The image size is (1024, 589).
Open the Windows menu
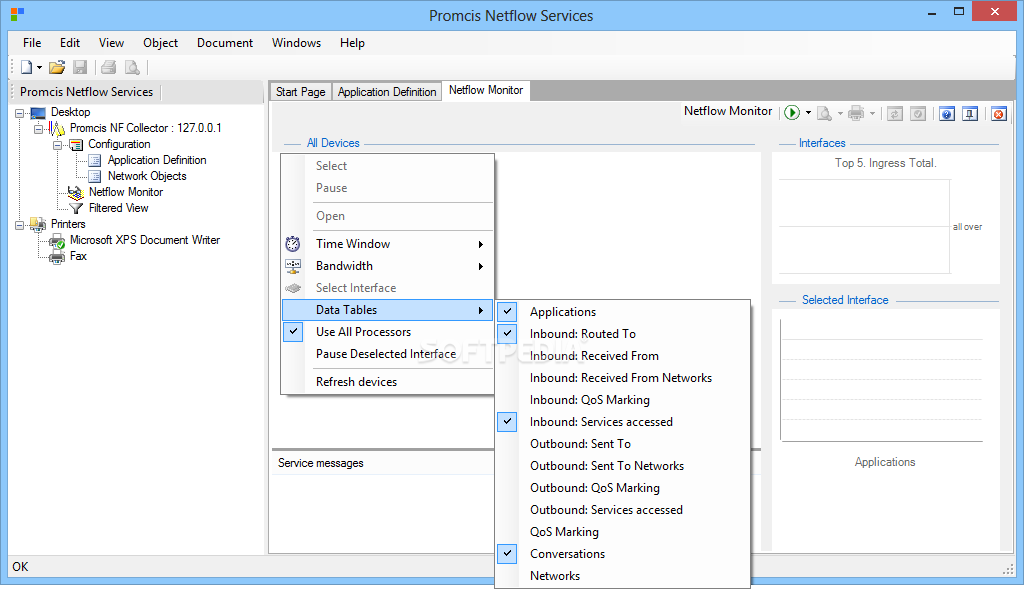296,42
